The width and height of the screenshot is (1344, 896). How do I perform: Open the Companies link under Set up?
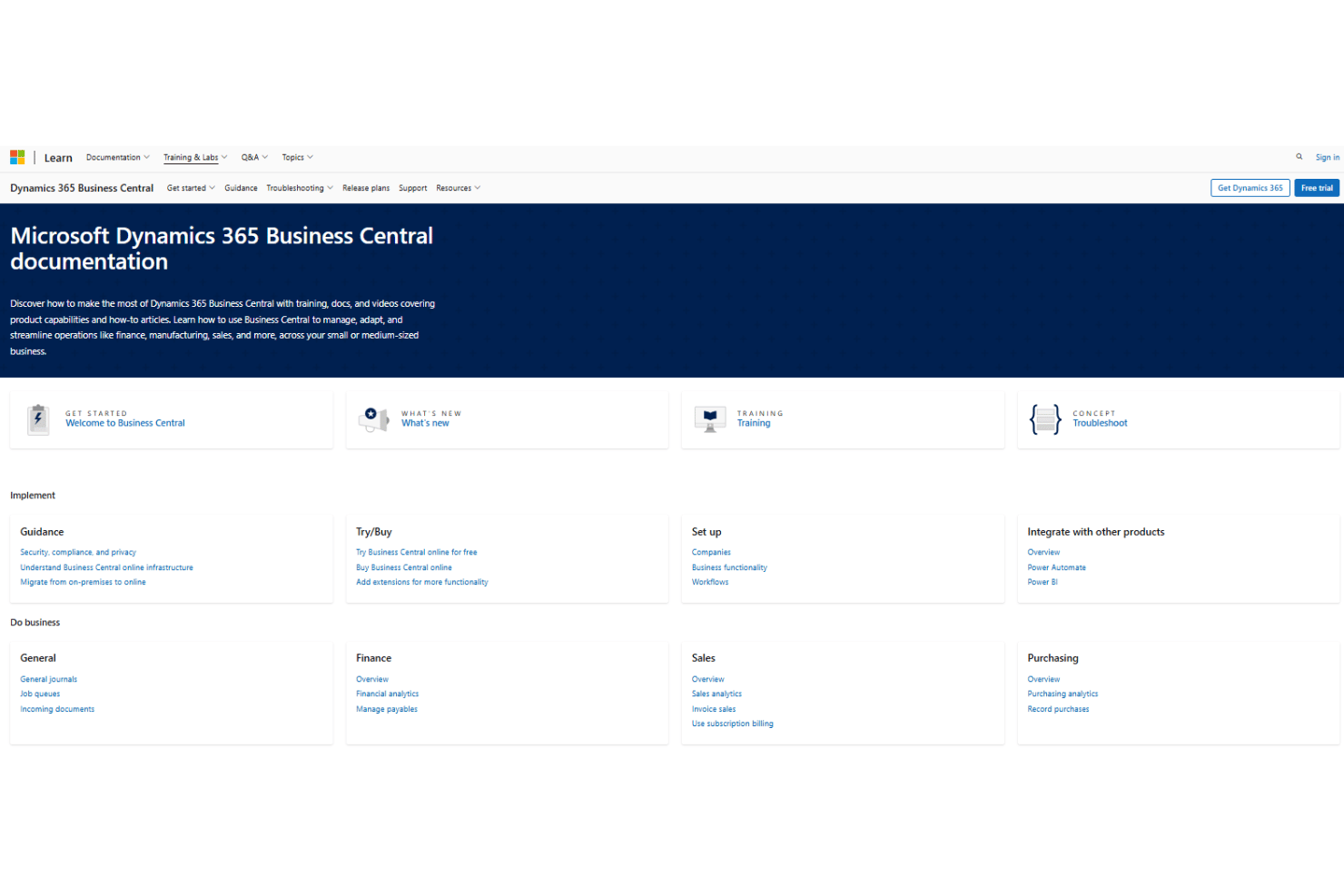[711, 552]
